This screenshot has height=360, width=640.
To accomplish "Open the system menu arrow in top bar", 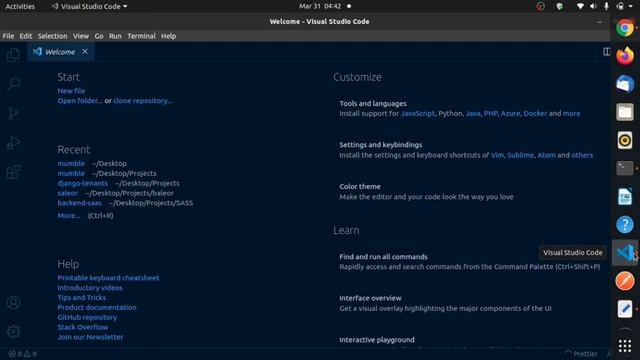I will point(631,7).
